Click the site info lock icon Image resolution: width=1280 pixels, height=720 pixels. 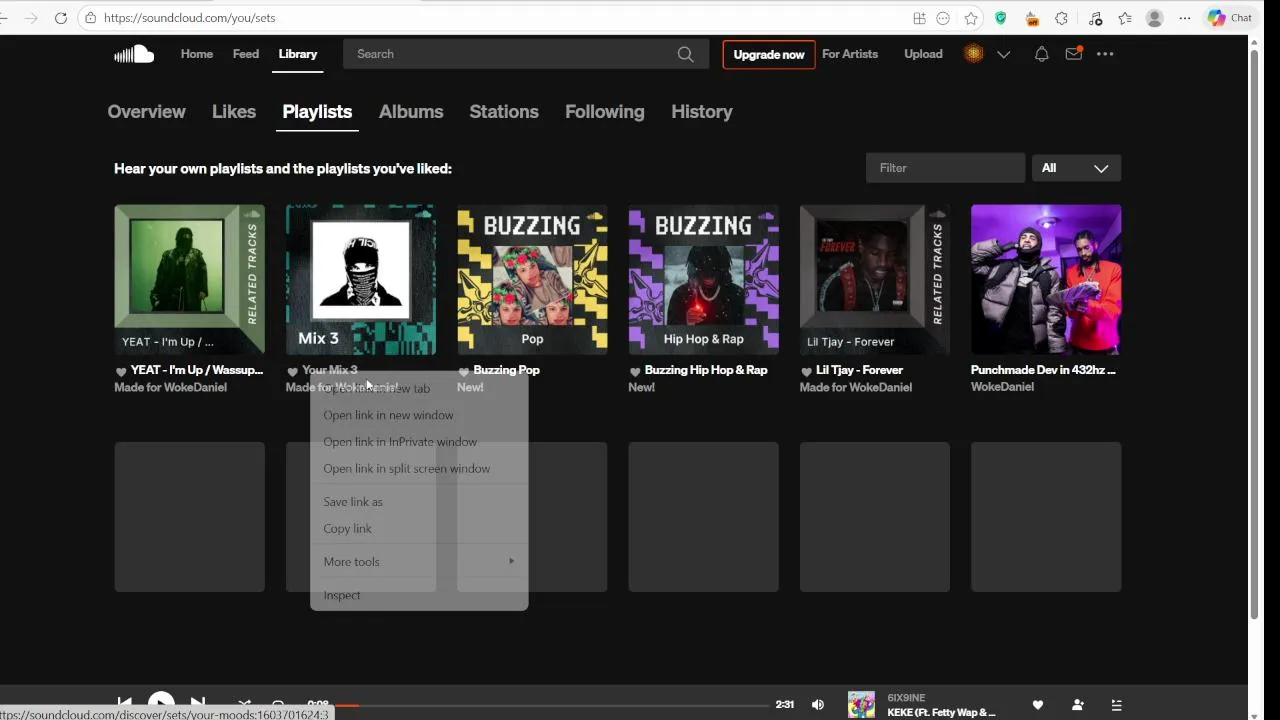[x=91, y=18]
